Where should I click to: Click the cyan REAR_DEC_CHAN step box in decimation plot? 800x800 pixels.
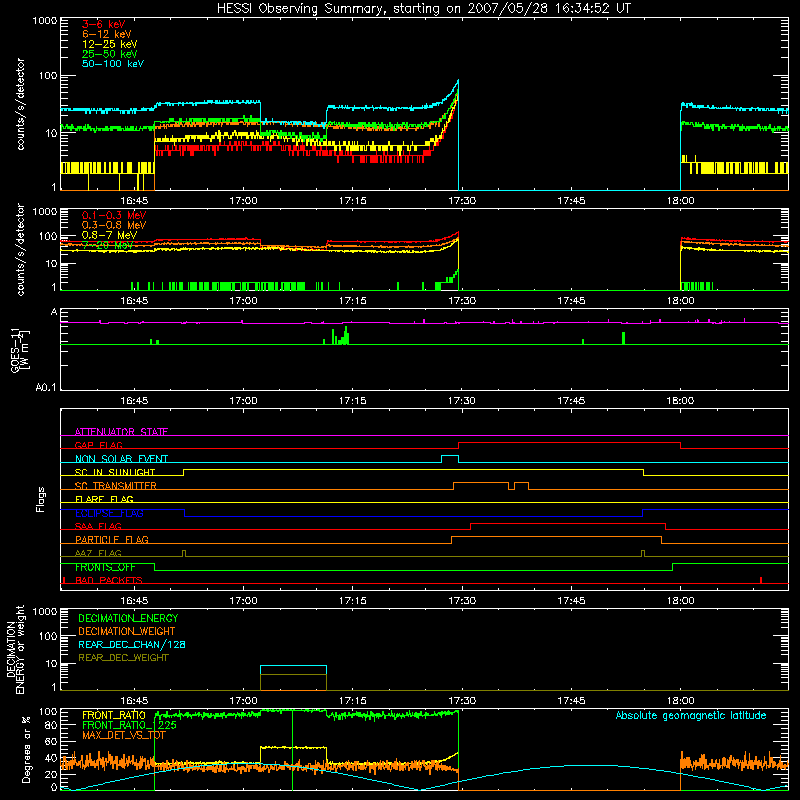click(x=293, y=670)
